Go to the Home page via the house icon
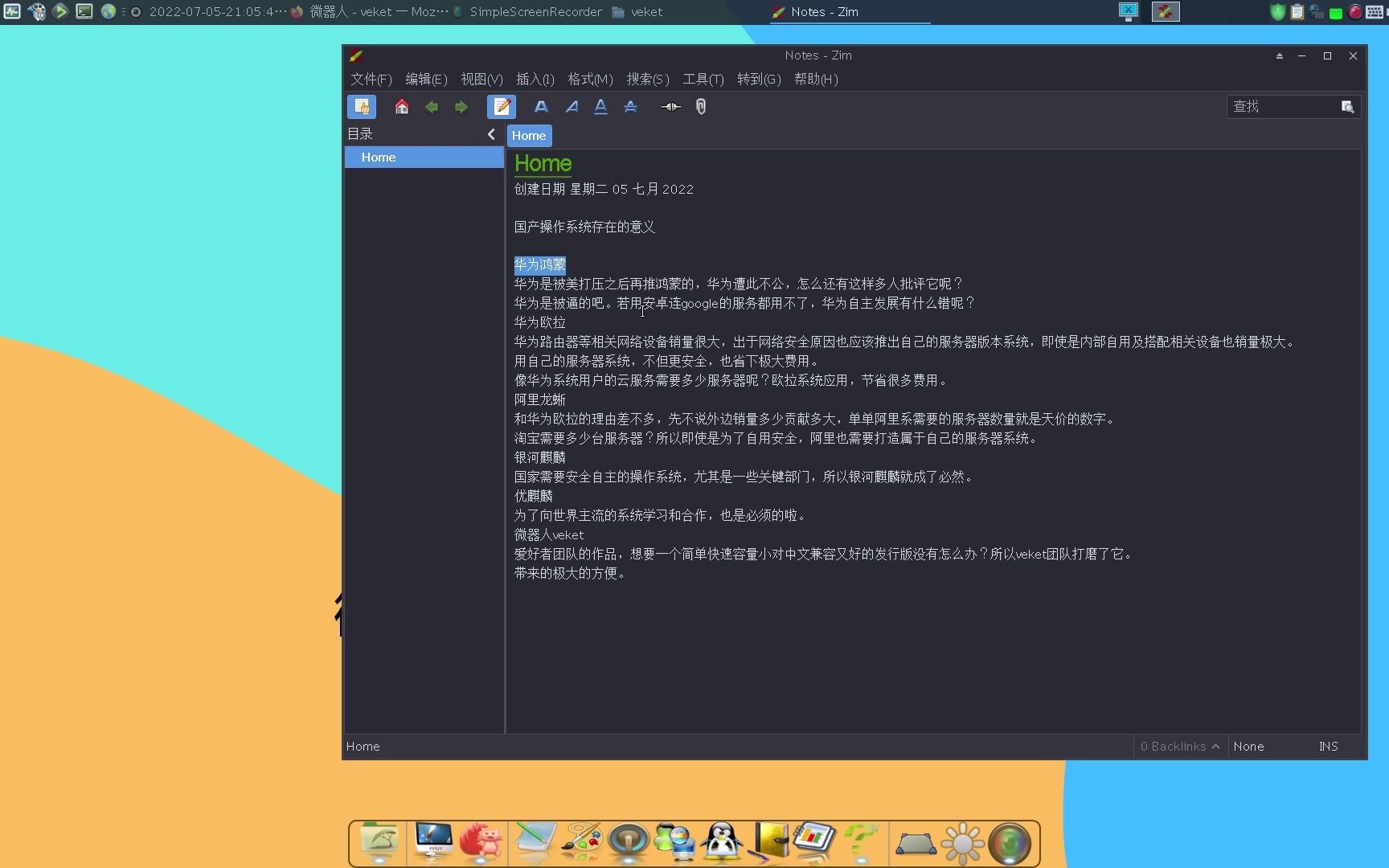 (x=402, y=106)
